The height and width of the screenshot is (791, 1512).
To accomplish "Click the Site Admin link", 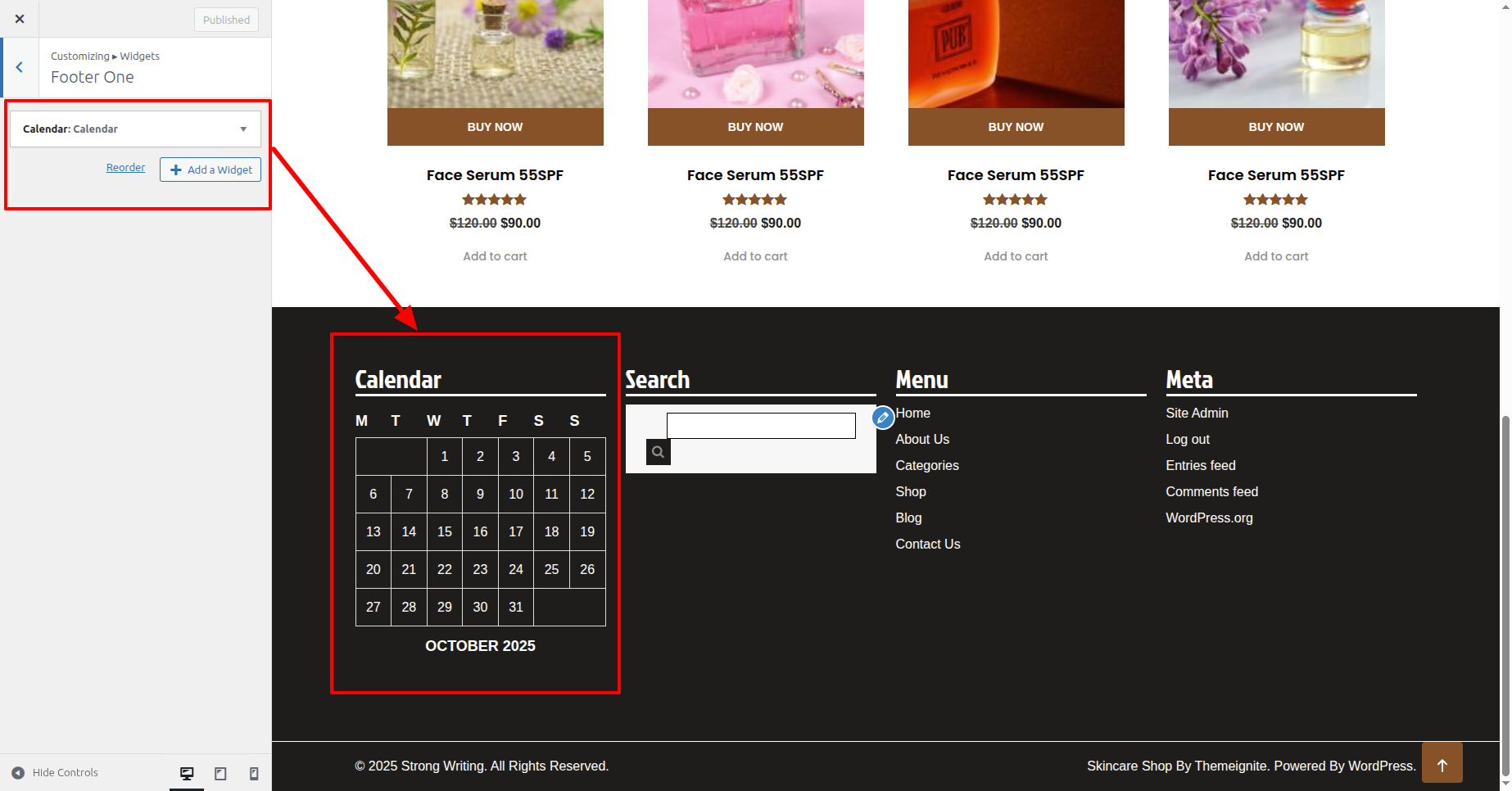I will click(1197, 414).
